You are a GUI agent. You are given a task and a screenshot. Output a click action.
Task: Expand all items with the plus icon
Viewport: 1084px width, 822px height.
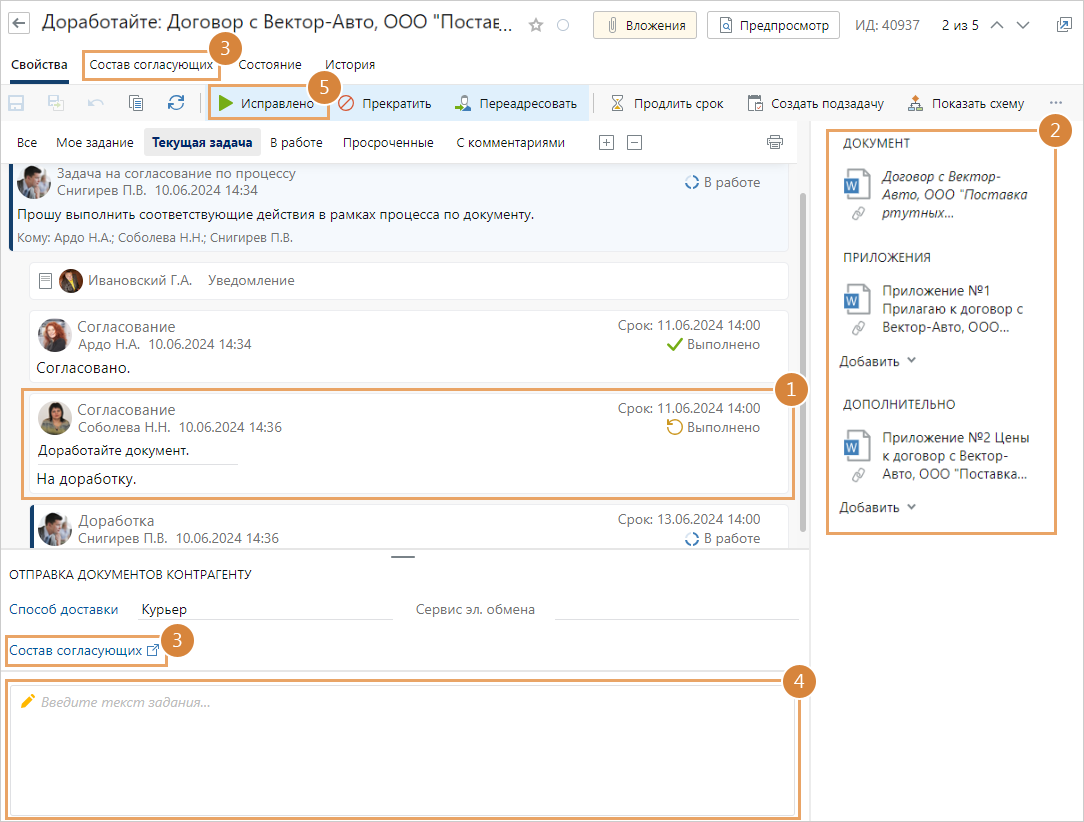click(x=606, y=142)
